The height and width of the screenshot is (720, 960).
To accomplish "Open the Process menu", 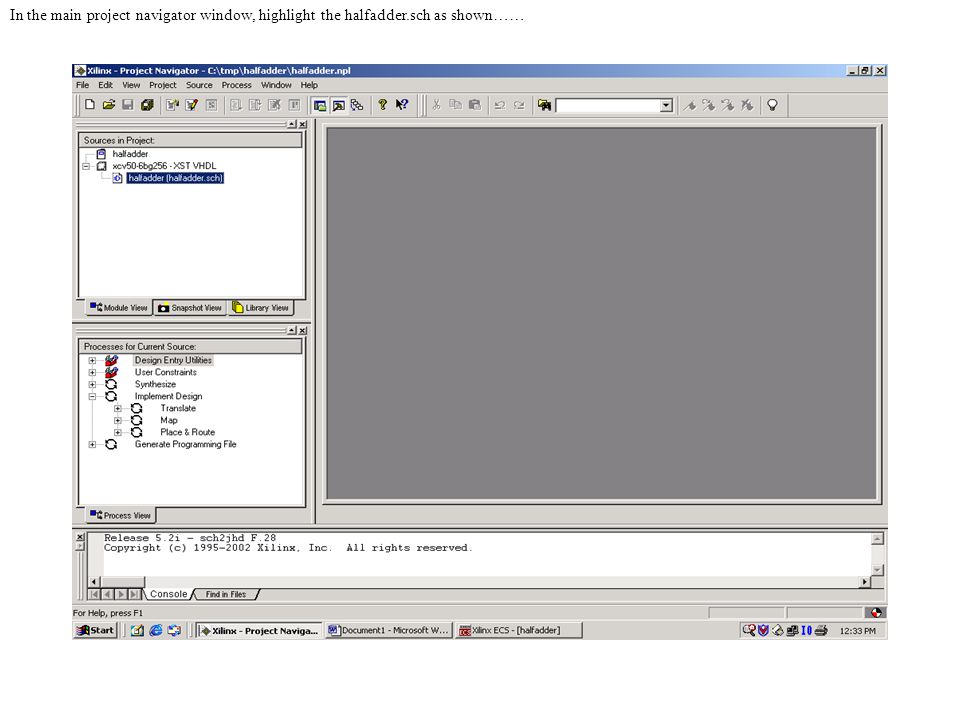I will (x=236, y=85).
